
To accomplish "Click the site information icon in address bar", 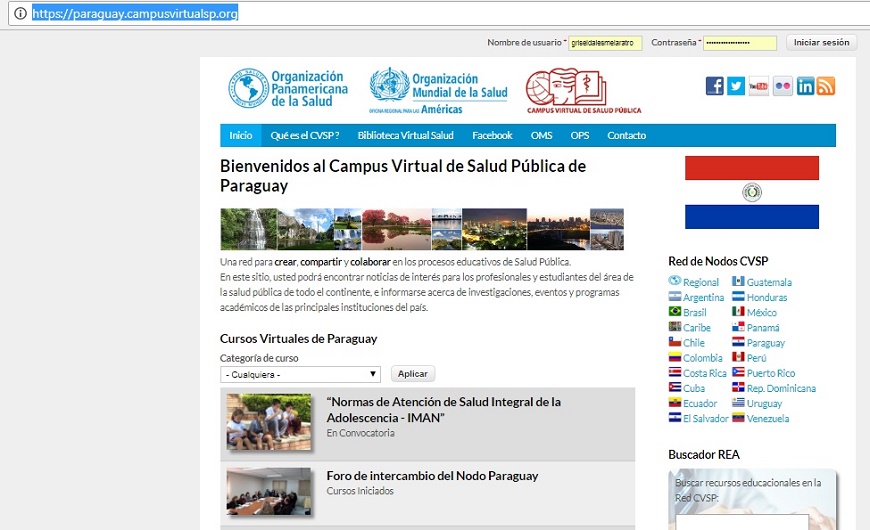I will (x=20, y=13).
